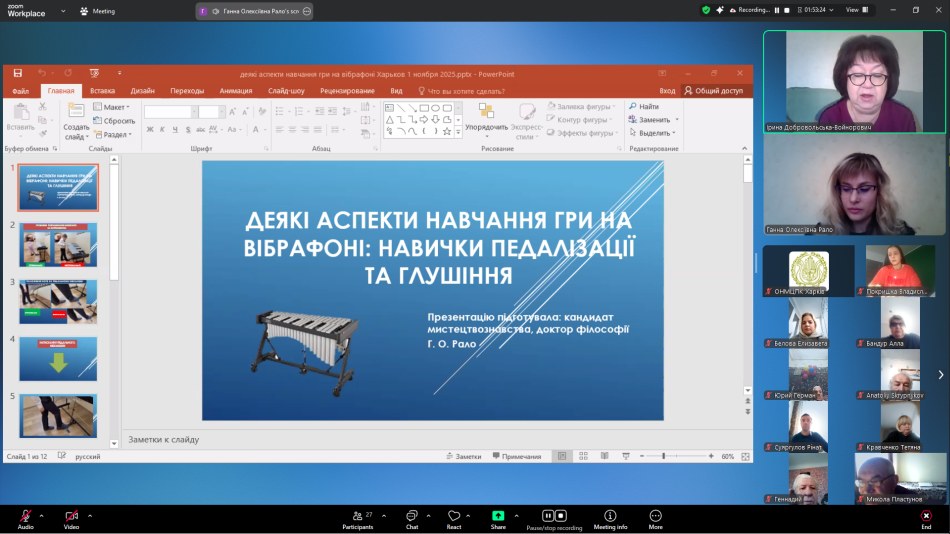Screen dimensions: 950x534
Task: Open the Zoom Chat panel
Action: [x=412, y=517]
